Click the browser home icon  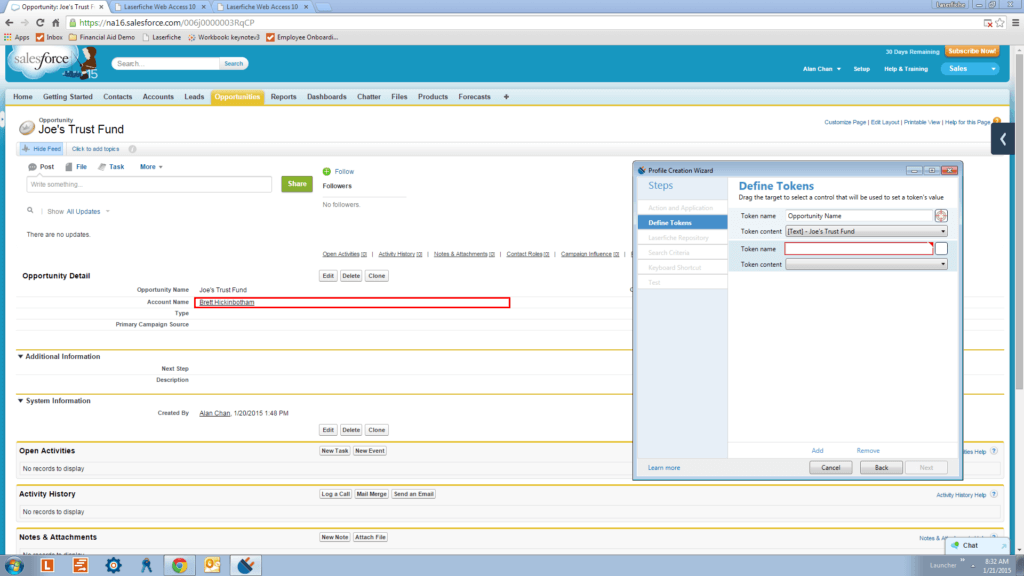tap(56, 22)
